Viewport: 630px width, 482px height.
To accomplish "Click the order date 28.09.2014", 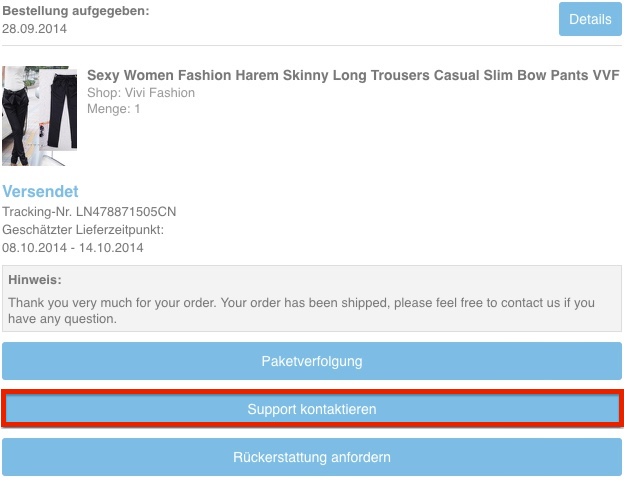I will tap(35, 29).
